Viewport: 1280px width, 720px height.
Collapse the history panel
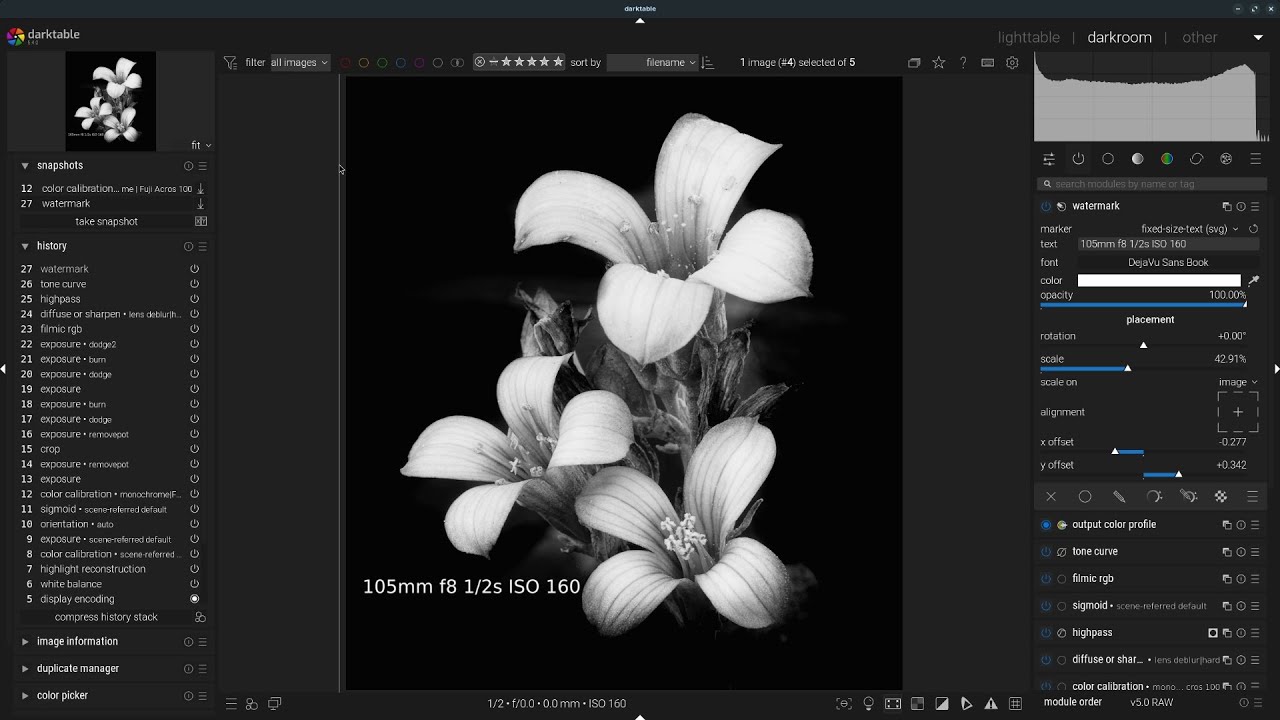[25, 246]
